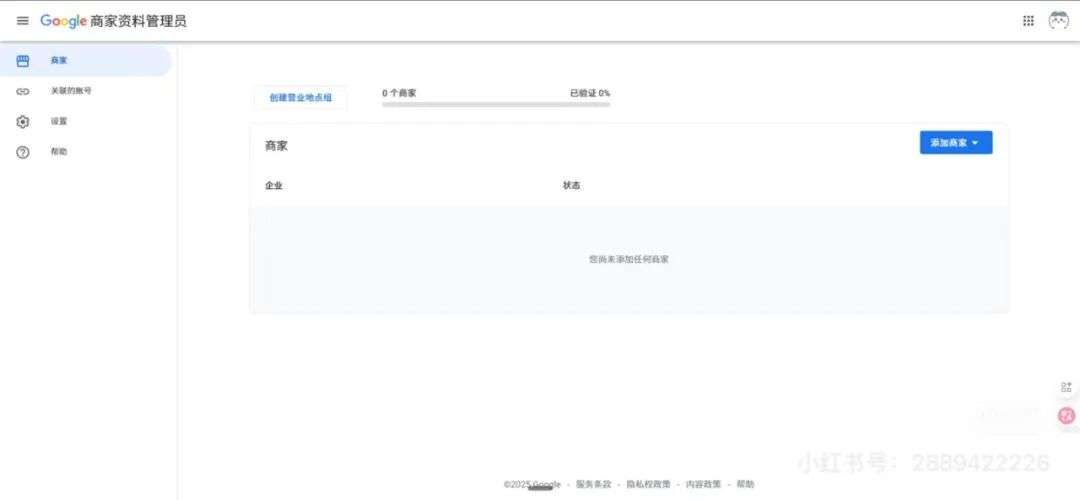Click the 关联的账号 link icon
This screenshot has height=500, width=1080.
[x=23, y=91]
